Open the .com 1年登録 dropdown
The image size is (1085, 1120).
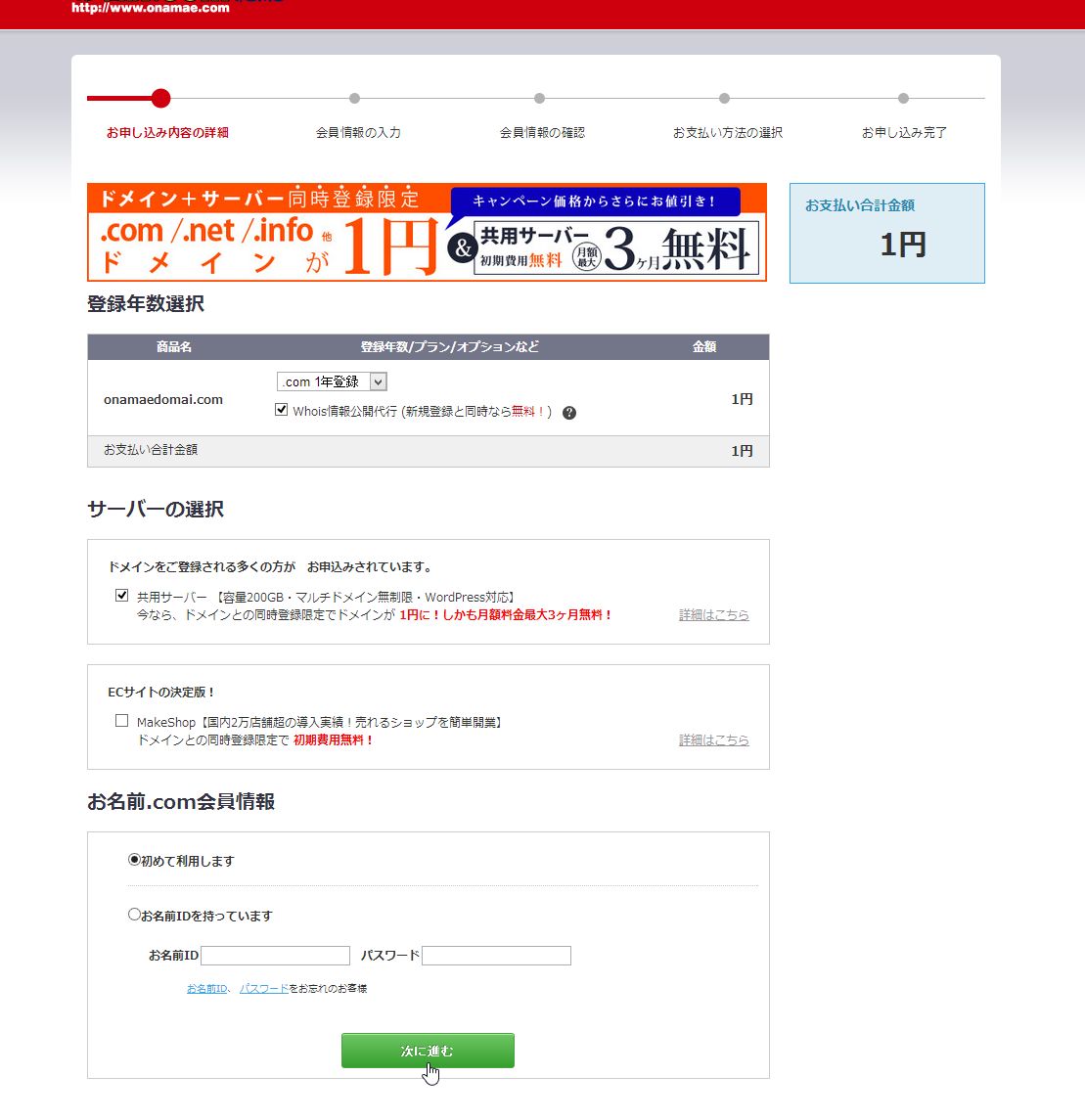332,381
